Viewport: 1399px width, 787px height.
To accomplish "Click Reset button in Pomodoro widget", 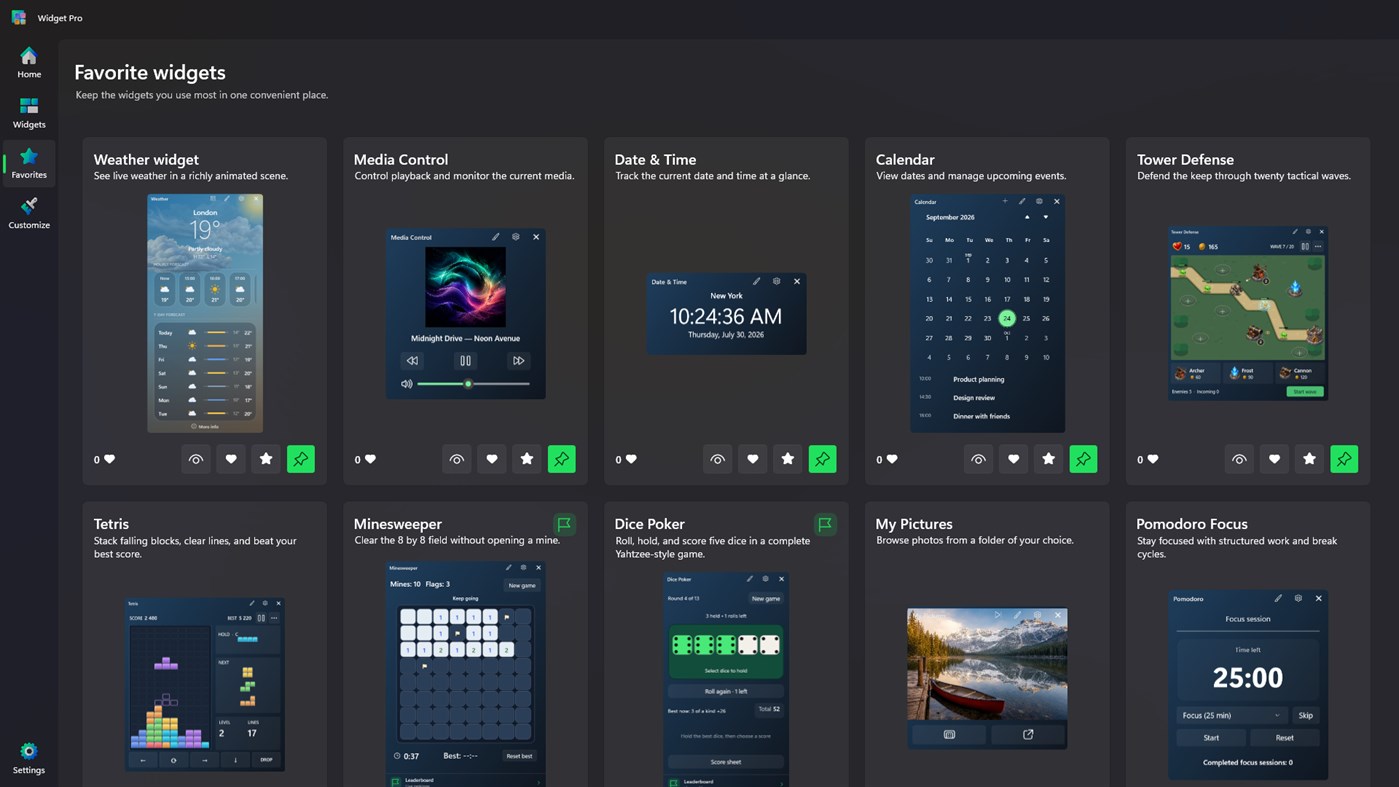I will pyautogui.click(x=1285, y=737).
